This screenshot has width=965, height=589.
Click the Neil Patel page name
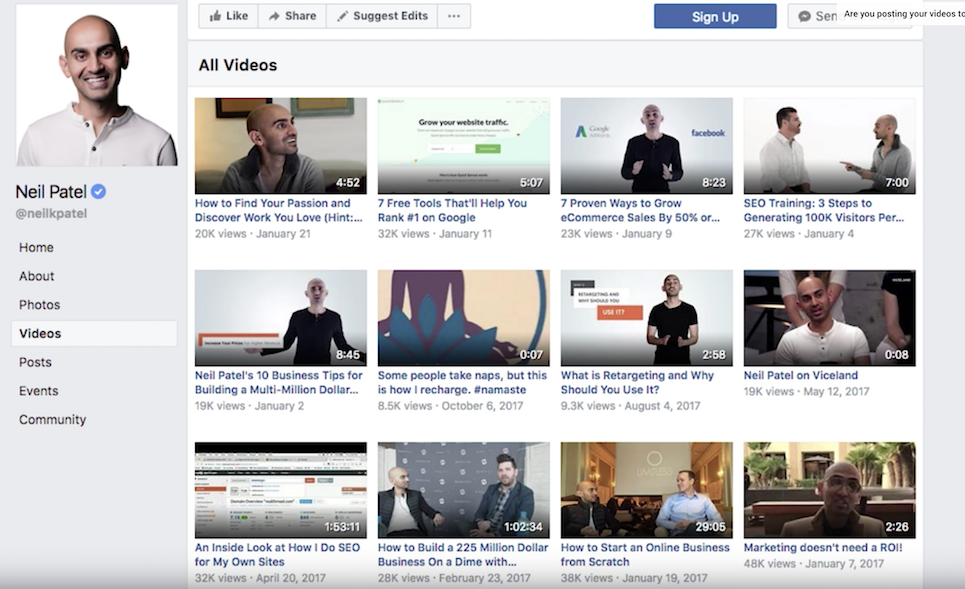pos(51,191)
